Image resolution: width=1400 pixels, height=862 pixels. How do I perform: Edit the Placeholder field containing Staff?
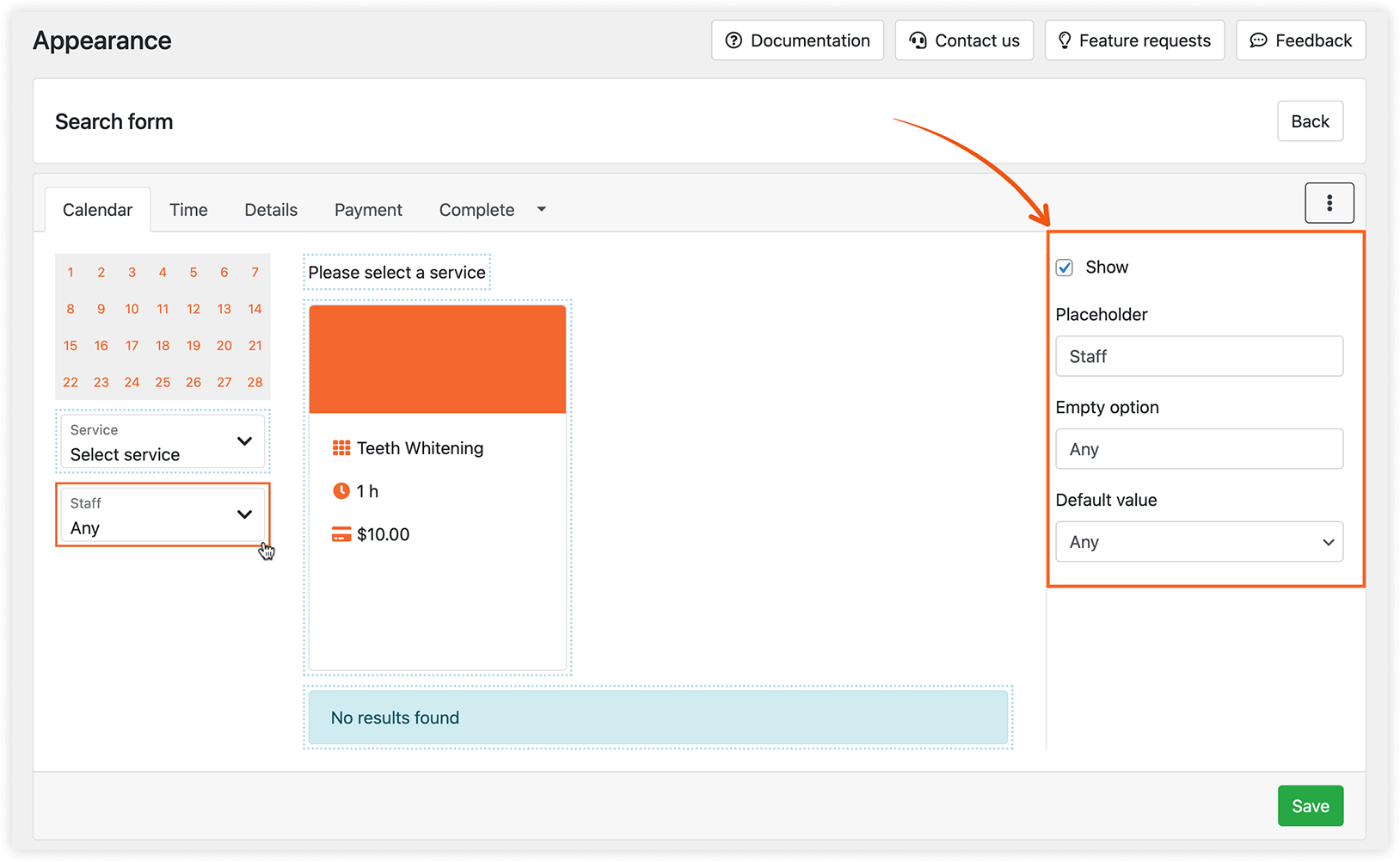[1198, 355]
